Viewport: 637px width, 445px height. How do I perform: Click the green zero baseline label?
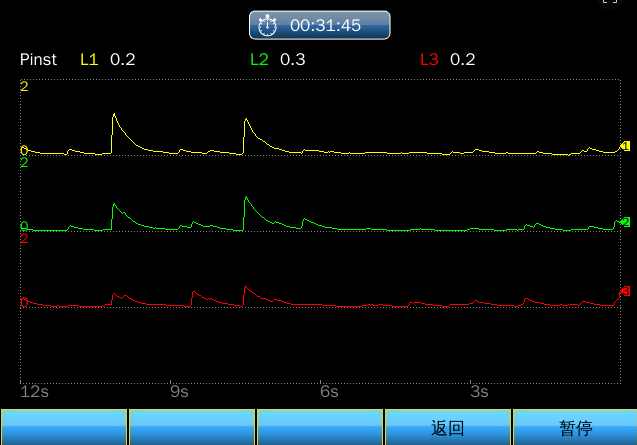[24, 226]
